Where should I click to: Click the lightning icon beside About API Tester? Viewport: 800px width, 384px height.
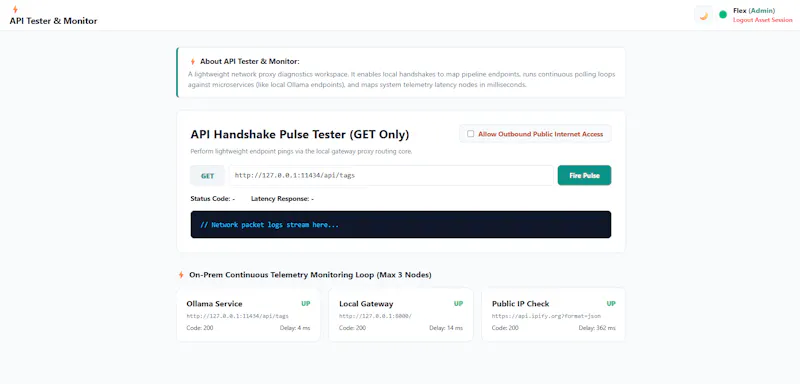(x=193, y=62)
